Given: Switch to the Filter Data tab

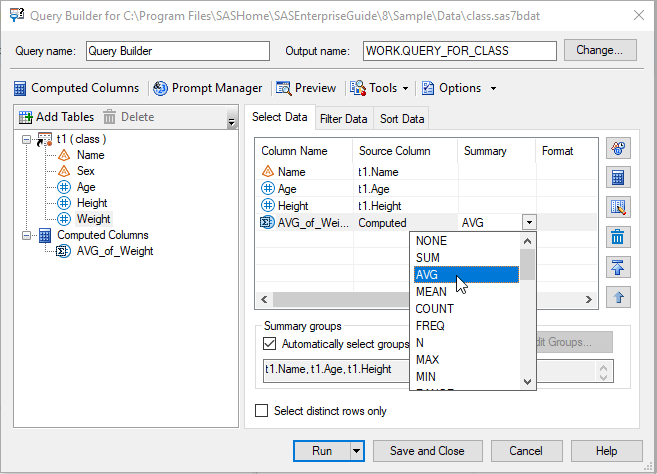Looking at the screenshot, I should [x=343, y=119].
